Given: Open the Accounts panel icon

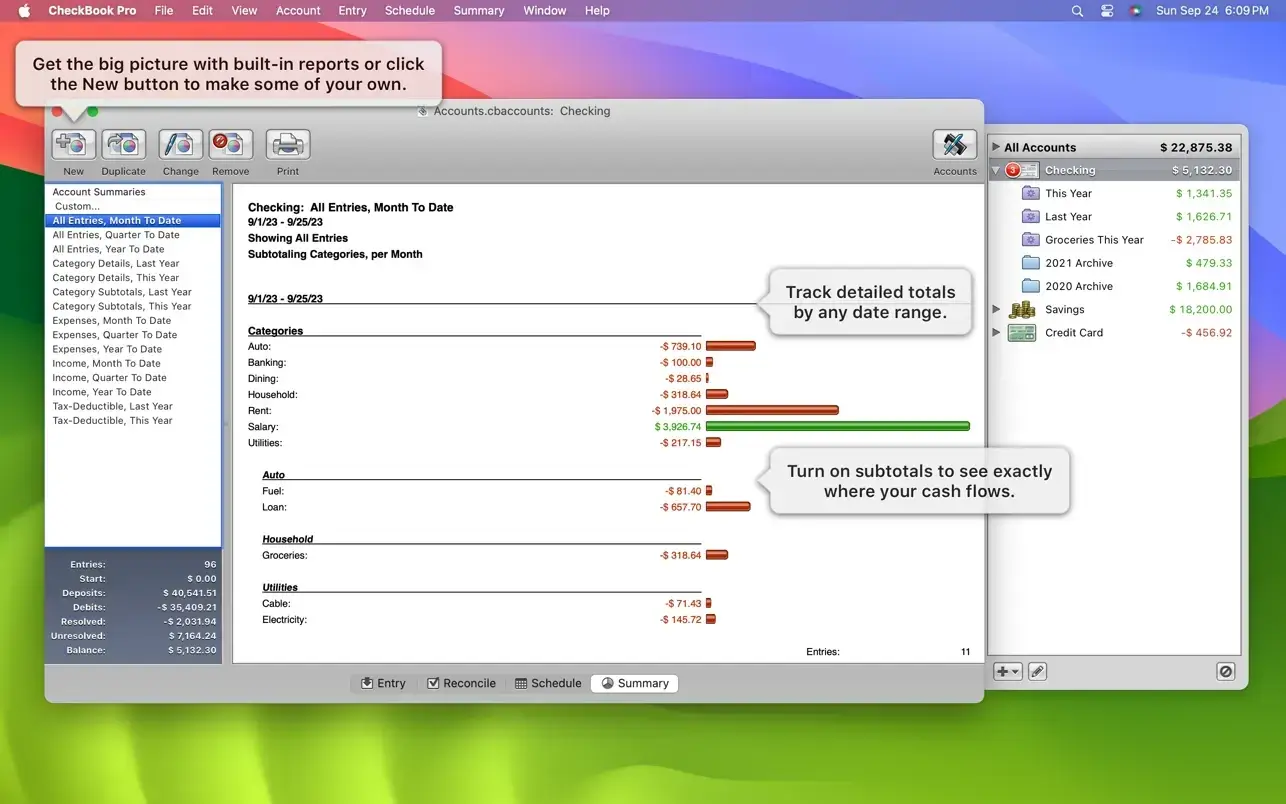Looking at the screenshot, I should (954, 145).
